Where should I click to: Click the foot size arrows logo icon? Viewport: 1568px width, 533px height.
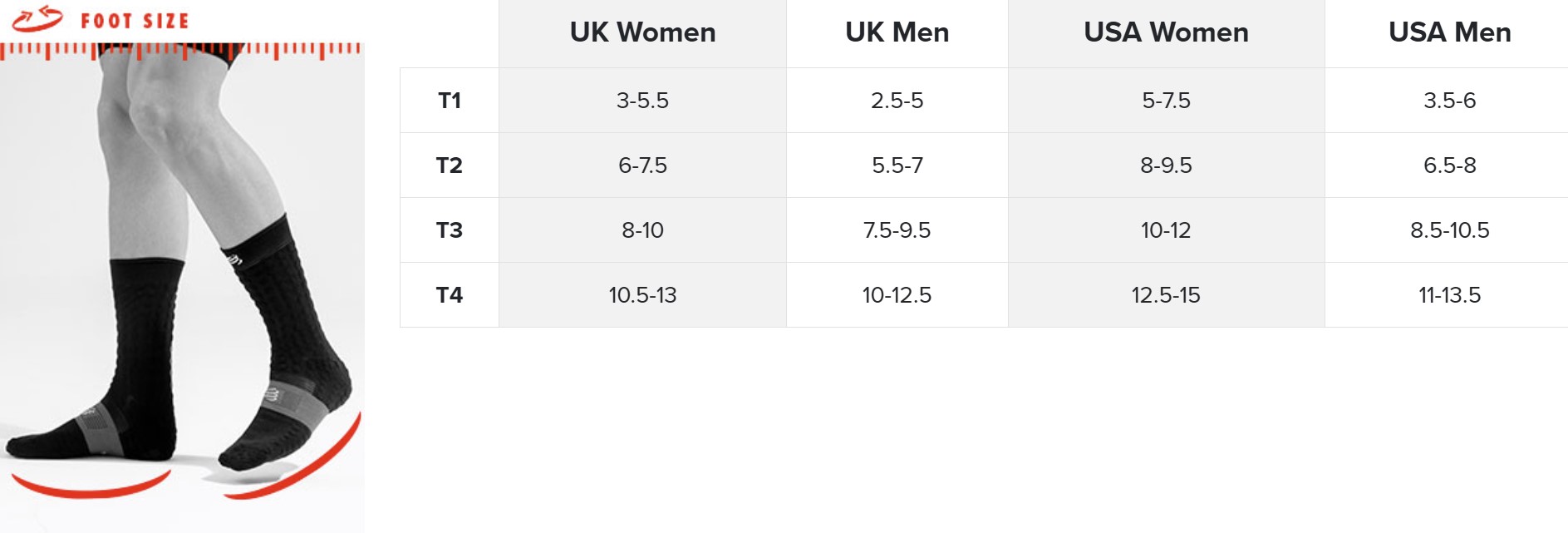click(37, 17)
